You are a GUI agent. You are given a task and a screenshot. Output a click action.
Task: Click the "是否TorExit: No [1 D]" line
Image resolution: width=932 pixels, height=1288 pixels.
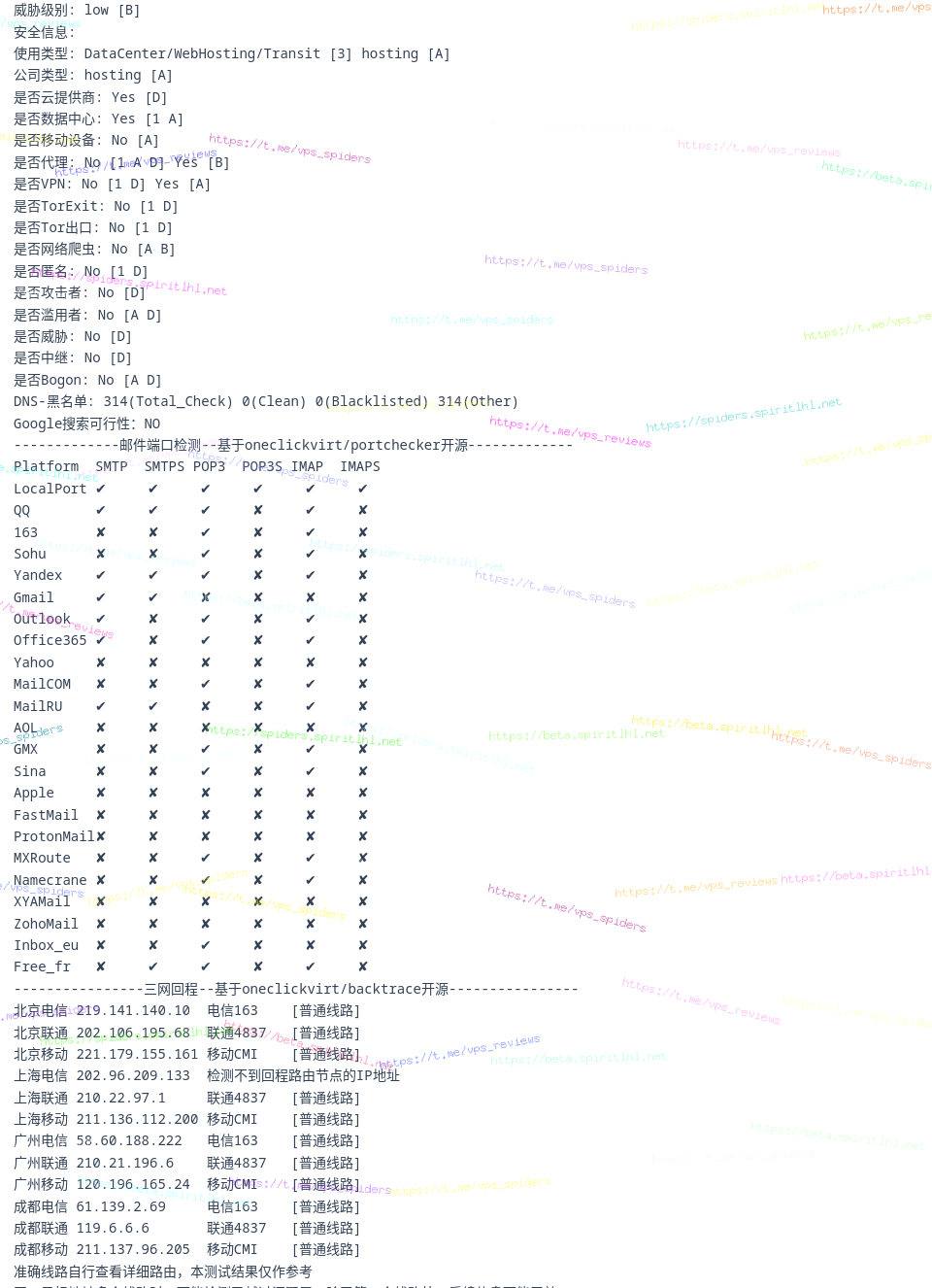(x=96, y=206)
